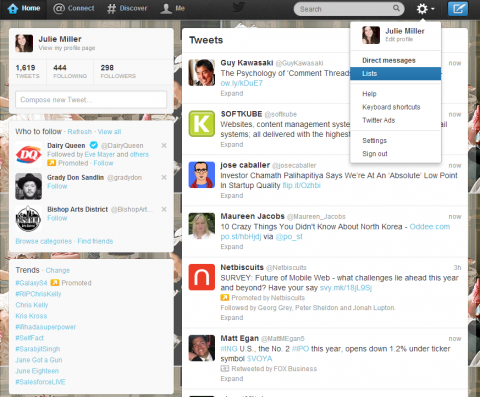This screenshot has height=397, width=480.
Task: Open the ow.ly/kDuE7 link
Action: (242, 83)
